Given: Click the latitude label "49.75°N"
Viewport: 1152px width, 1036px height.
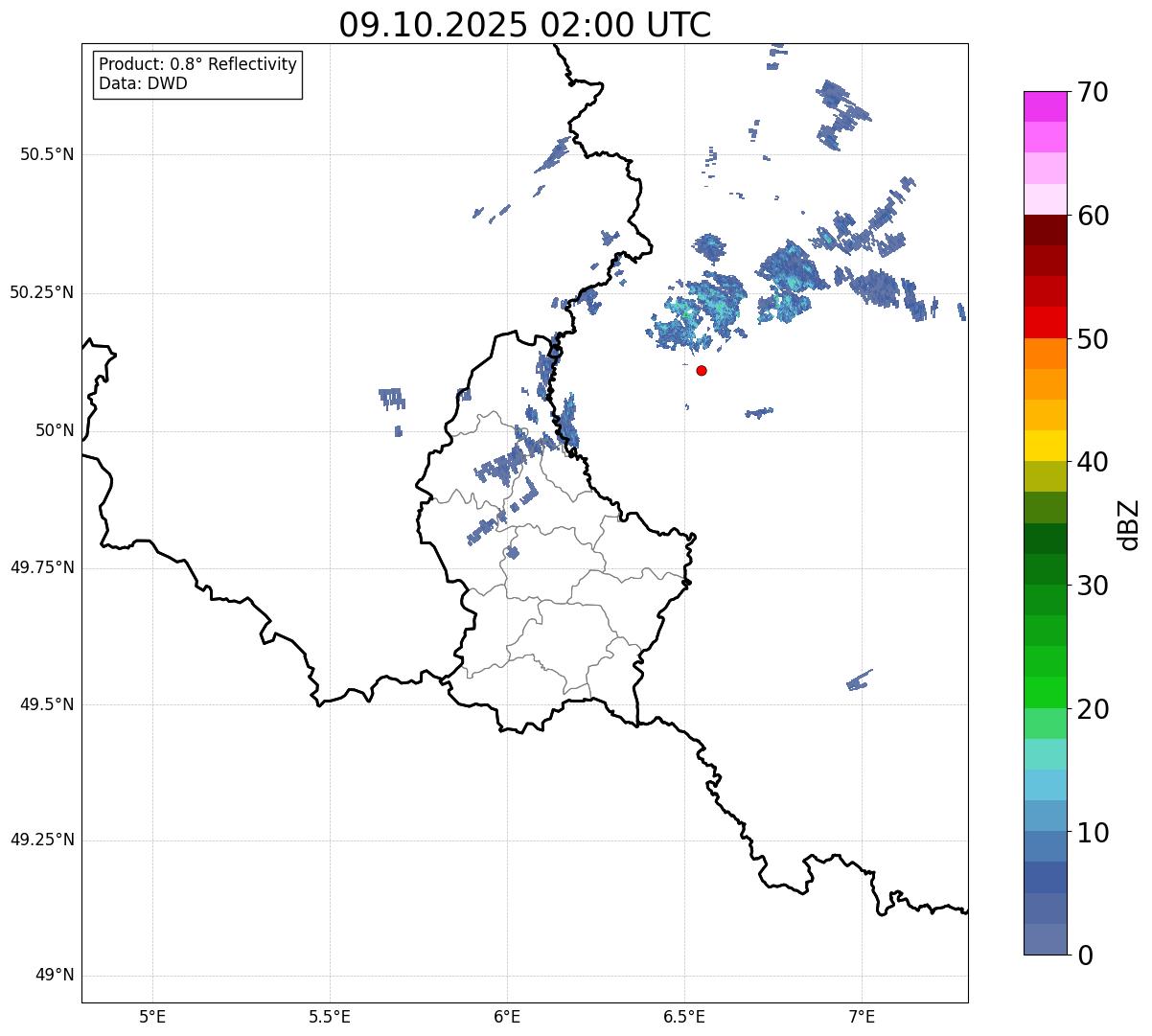Looking at the screenshot, I should click(41, 567).
